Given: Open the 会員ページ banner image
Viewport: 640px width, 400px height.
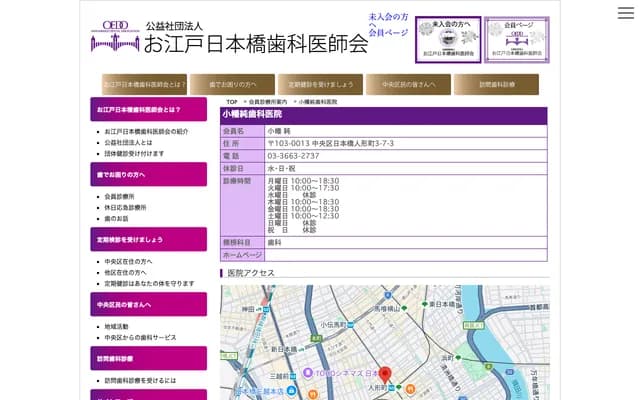Looking at the screenshot, I should coord(516,38).
